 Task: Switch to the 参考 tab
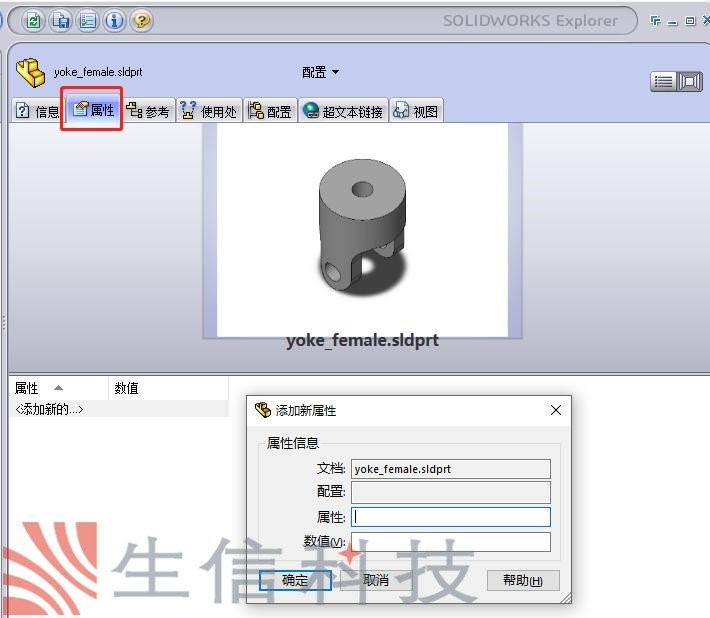[x=148, y=111]
